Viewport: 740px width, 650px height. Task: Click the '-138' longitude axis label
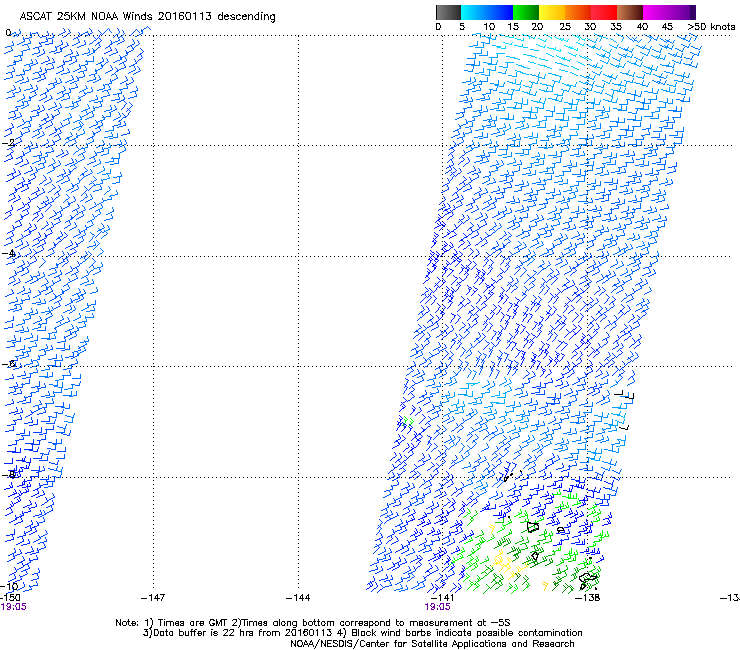pyautogui.click(x=588, y=598)
